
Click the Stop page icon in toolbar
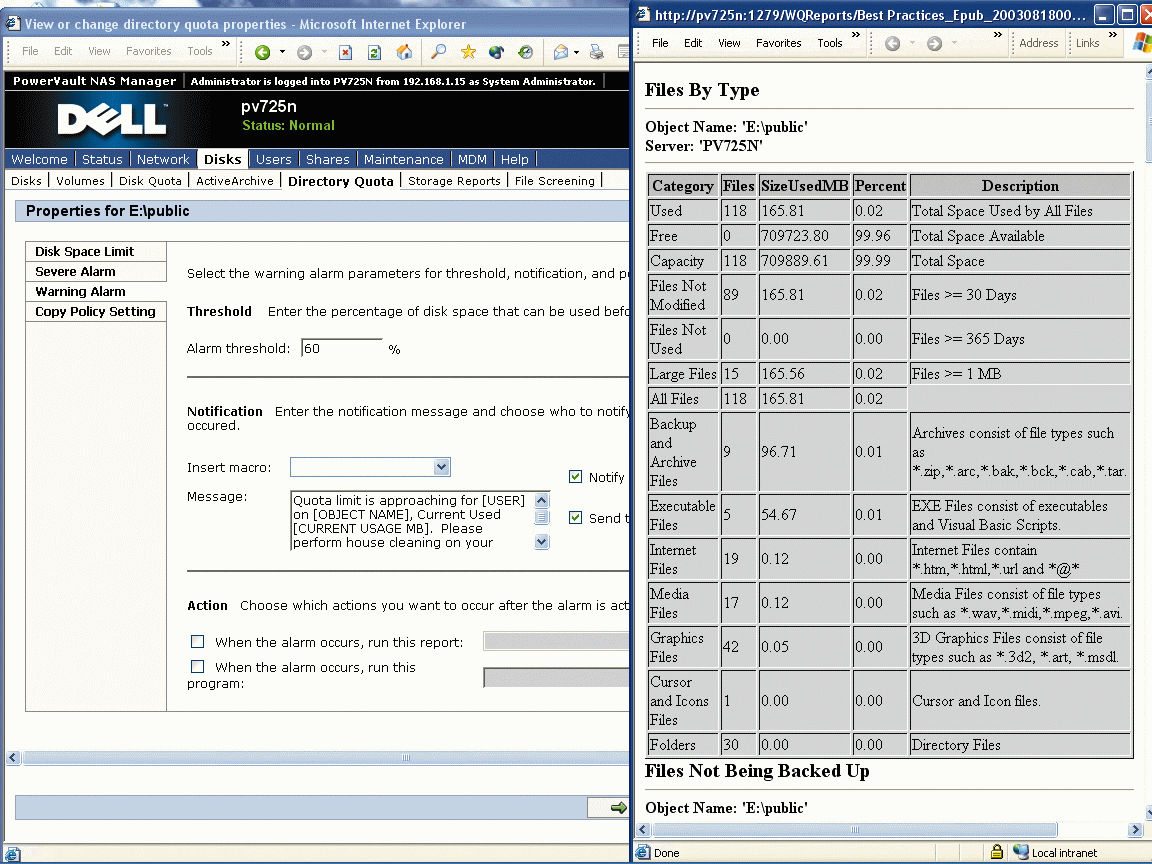(345, 52)
